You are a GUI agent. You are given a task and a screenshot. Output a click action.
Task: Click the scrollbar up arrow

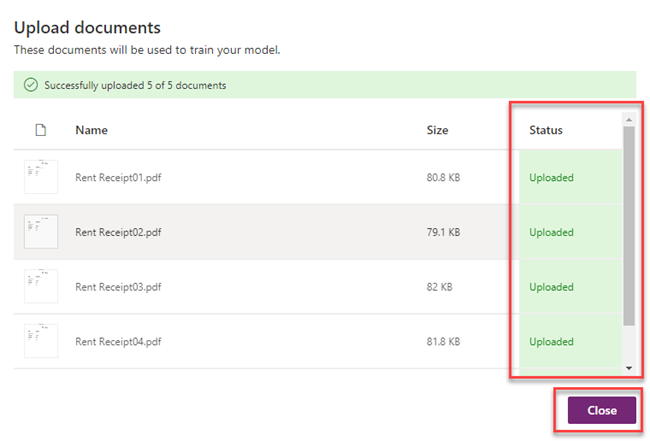629,118
